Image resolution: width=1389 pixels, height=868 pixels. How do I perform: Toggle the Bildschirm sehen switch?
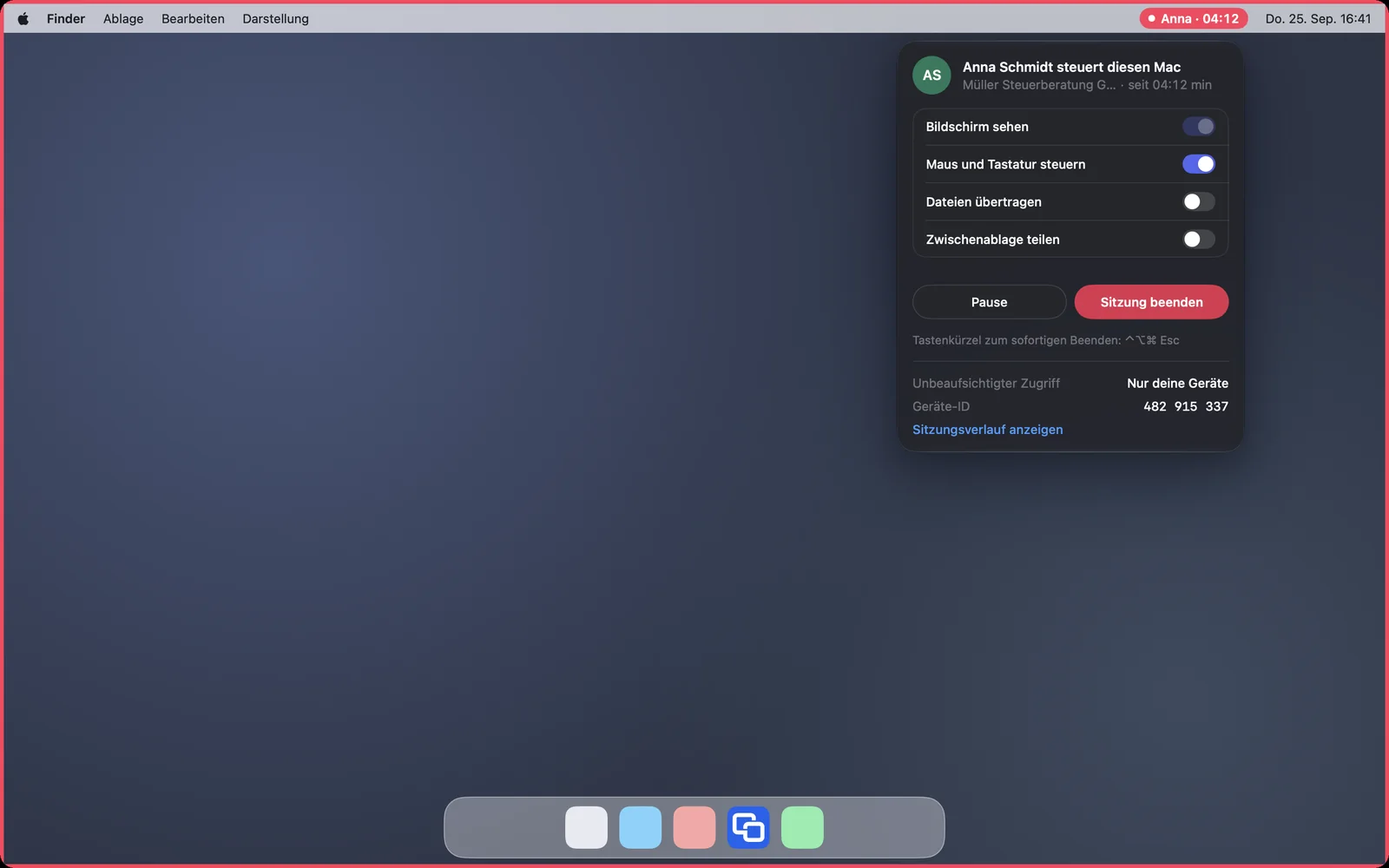pyautogui.click(x=1198, y=127)
